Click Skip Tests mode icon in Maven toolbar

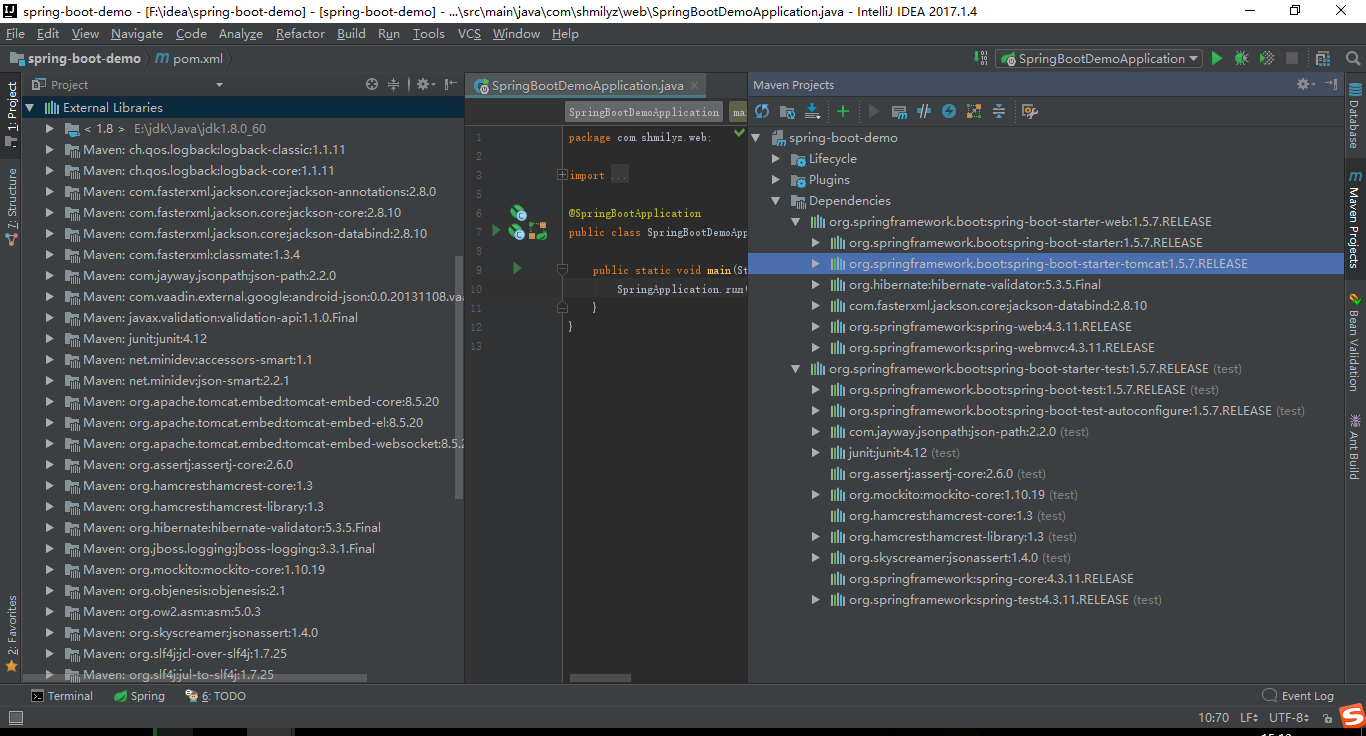click(925, 111)
